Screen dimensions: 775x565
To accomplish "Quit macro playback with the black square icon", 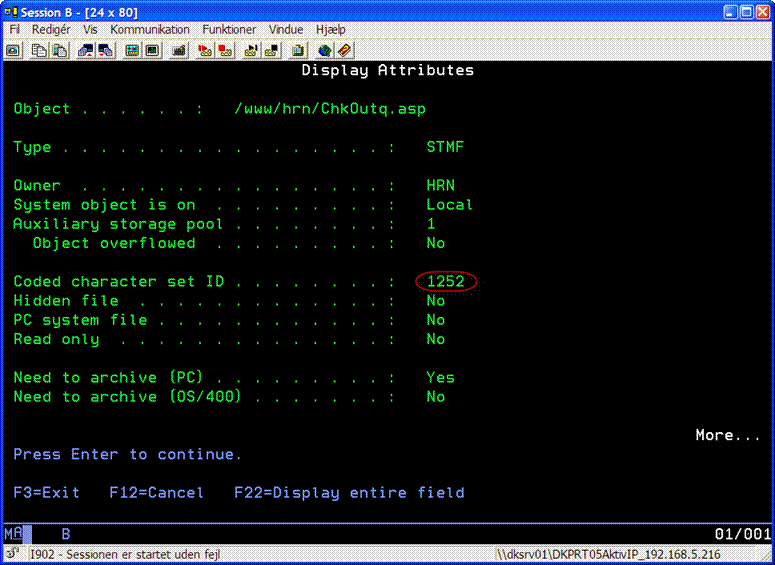I will (272, 50).
